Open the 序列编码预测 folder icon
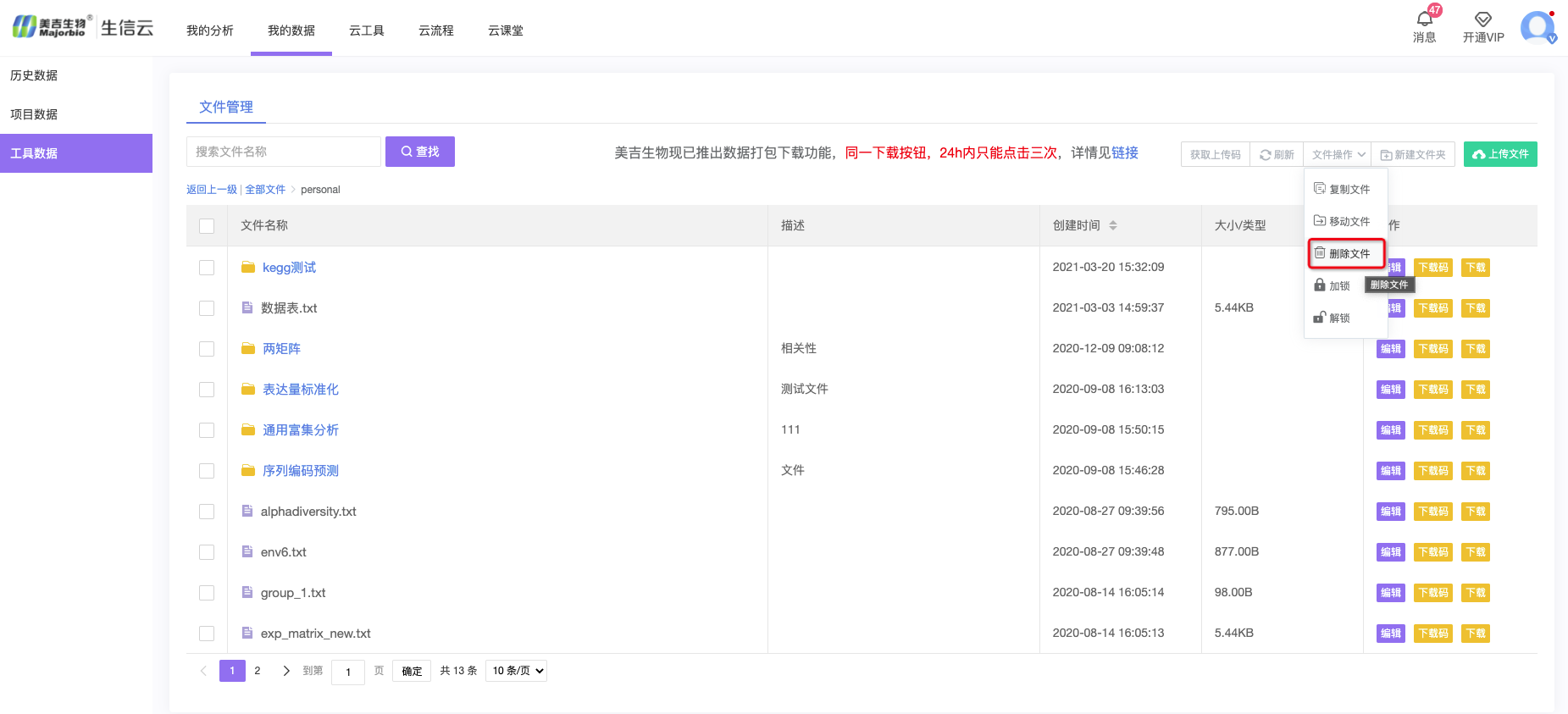Screen dimensions: 1568x714 tap(248, 470)
